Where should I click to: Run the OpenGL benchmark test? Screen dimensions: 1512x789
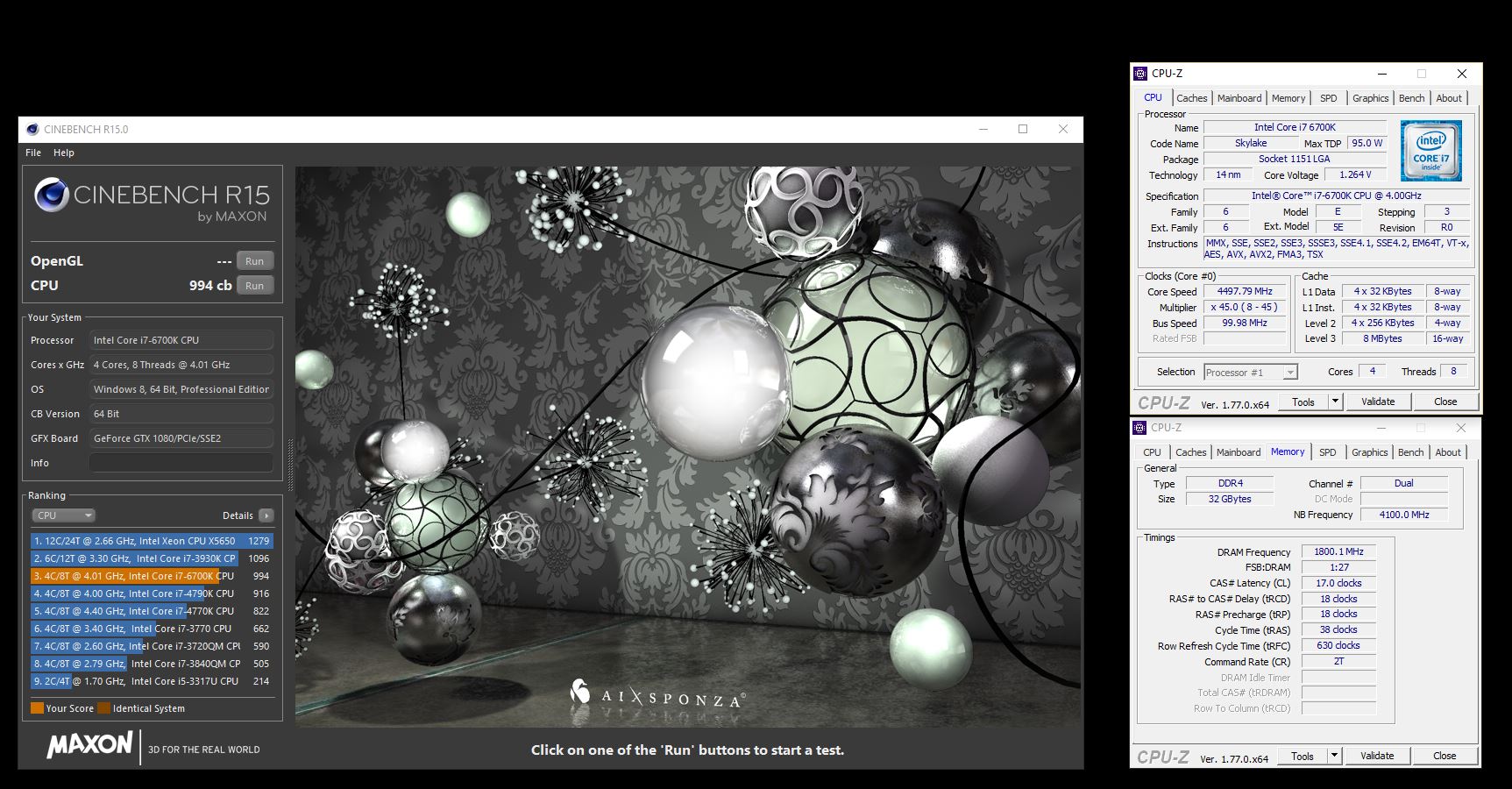point(255,261)
